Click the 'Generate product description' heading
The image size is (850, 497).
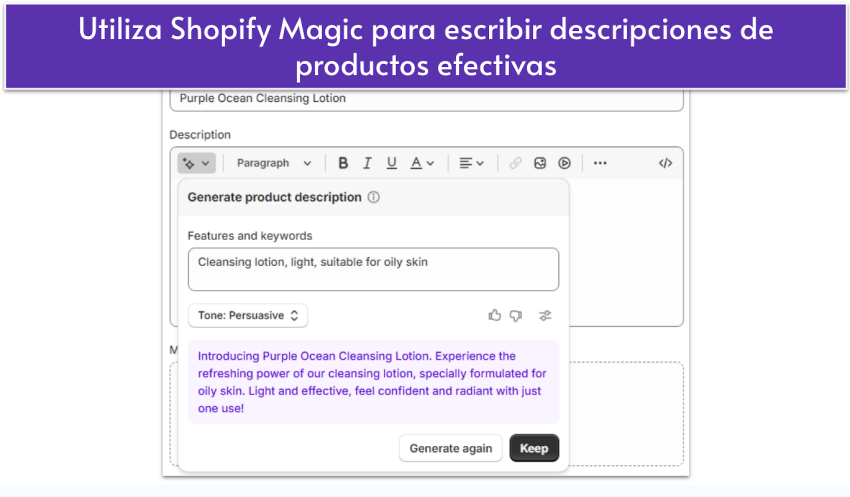274,197
